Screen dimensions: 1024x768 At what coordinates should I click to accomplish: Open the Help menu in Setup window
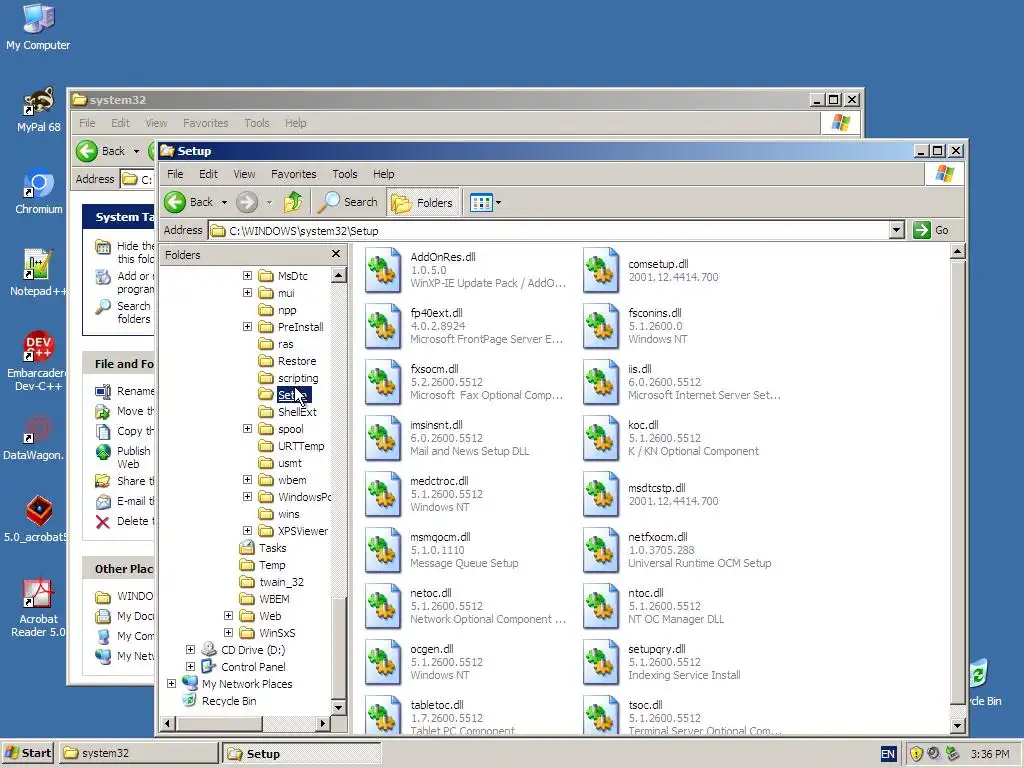tap(383, 174)
